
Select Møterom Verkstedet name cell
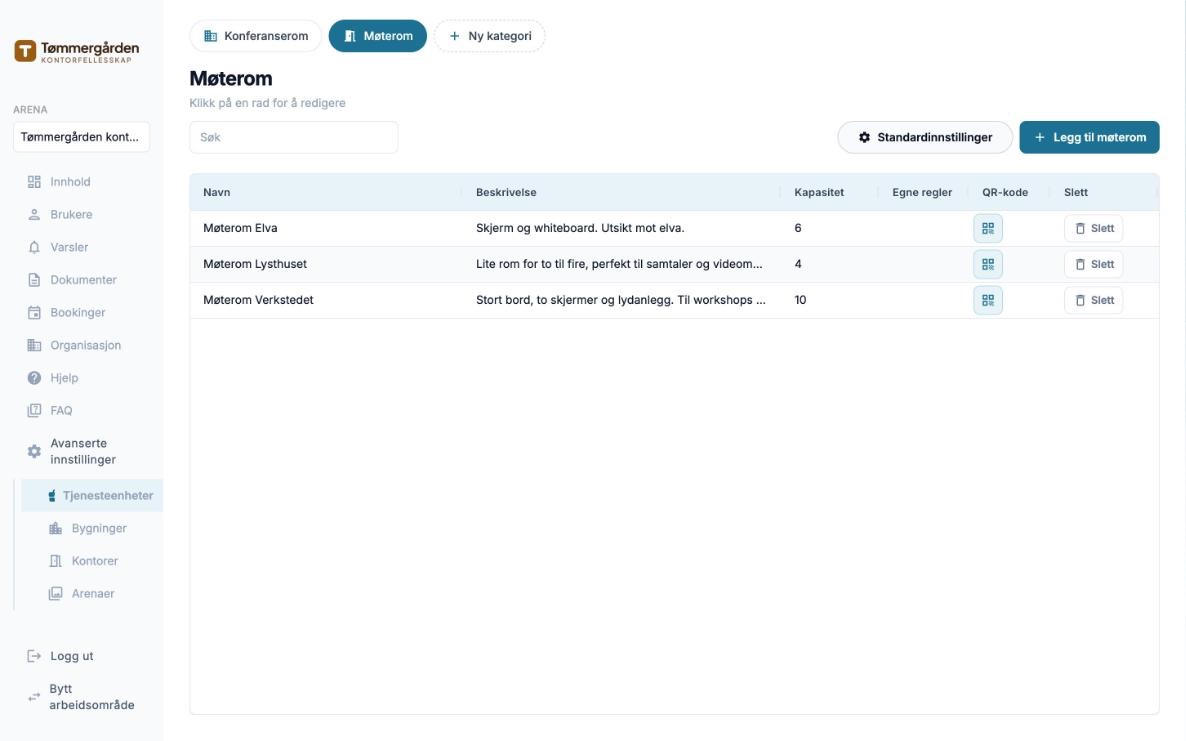point(258,300)
